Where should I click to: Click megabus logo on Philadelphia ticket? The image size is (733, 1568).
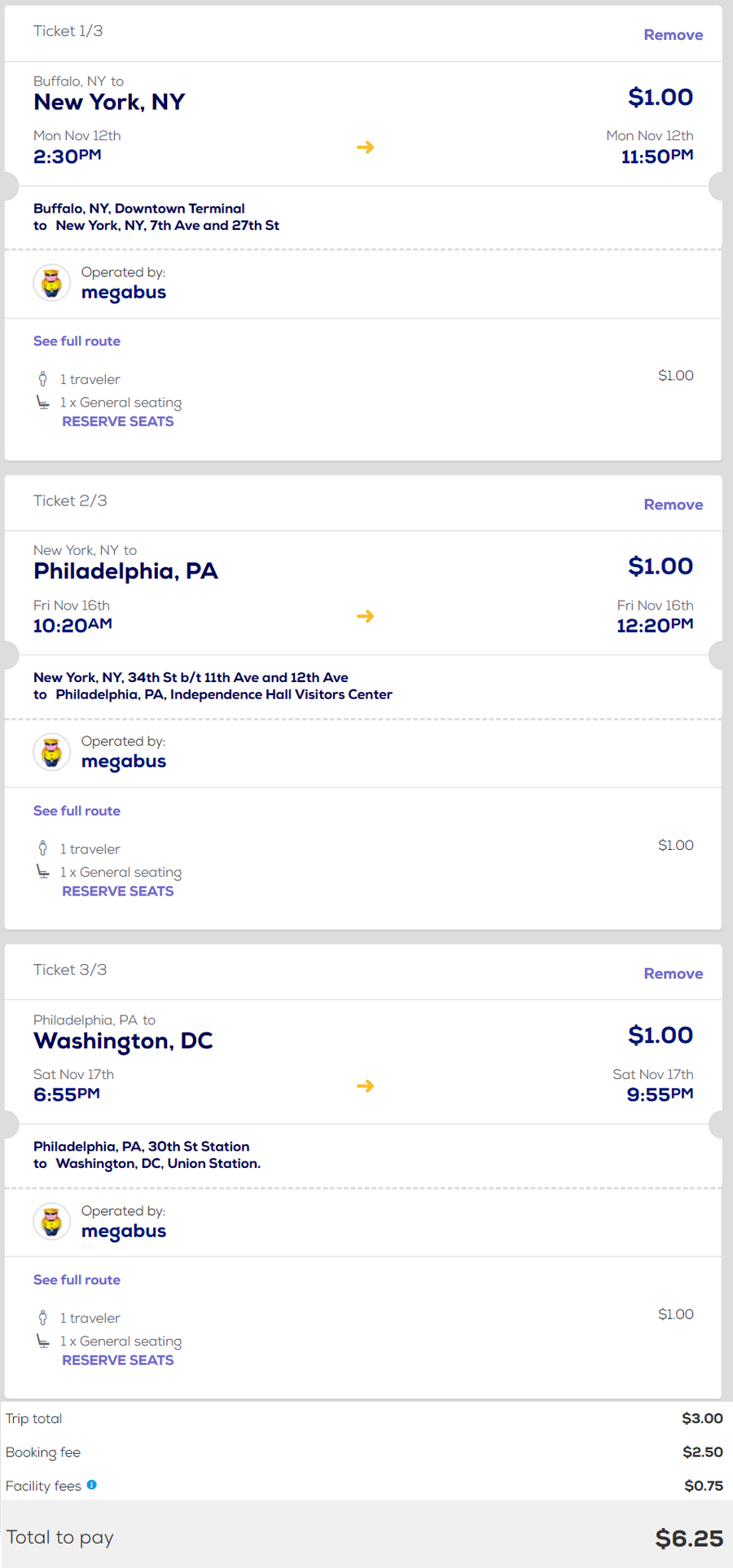[x=51, y=752]
